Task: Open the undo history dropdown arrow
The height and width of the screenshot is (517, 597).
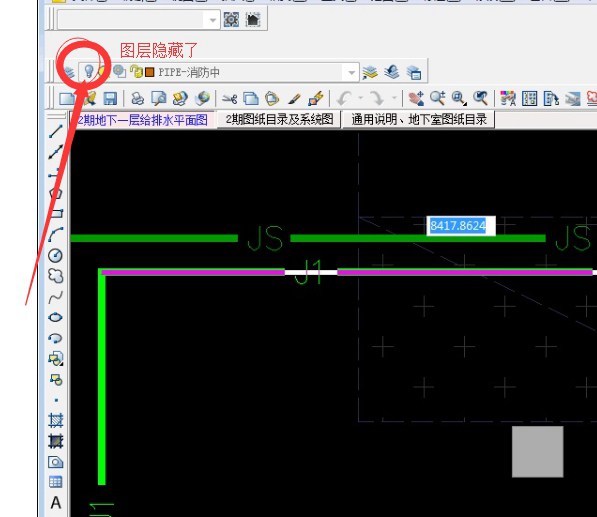Action: (361, 98)
